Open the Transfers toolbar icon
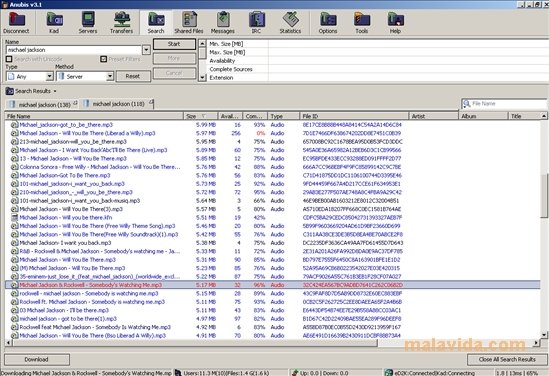The width and height of the screenshot is (549, 376). coord(121,22)
